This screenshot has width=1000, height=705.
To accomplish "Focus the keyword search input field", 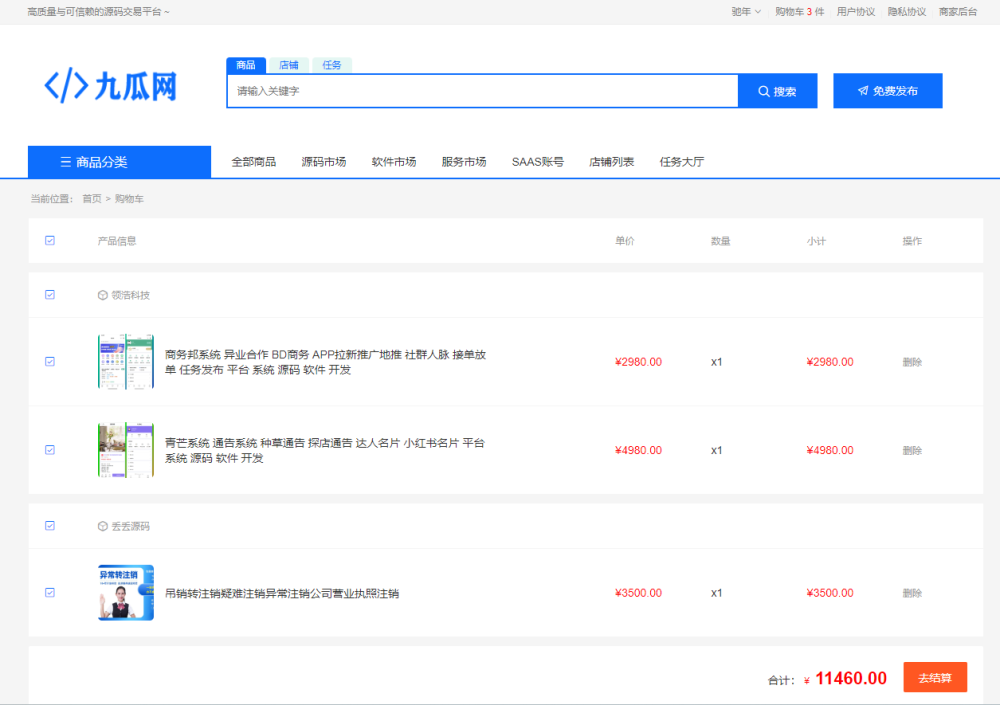I will point(482,91).
